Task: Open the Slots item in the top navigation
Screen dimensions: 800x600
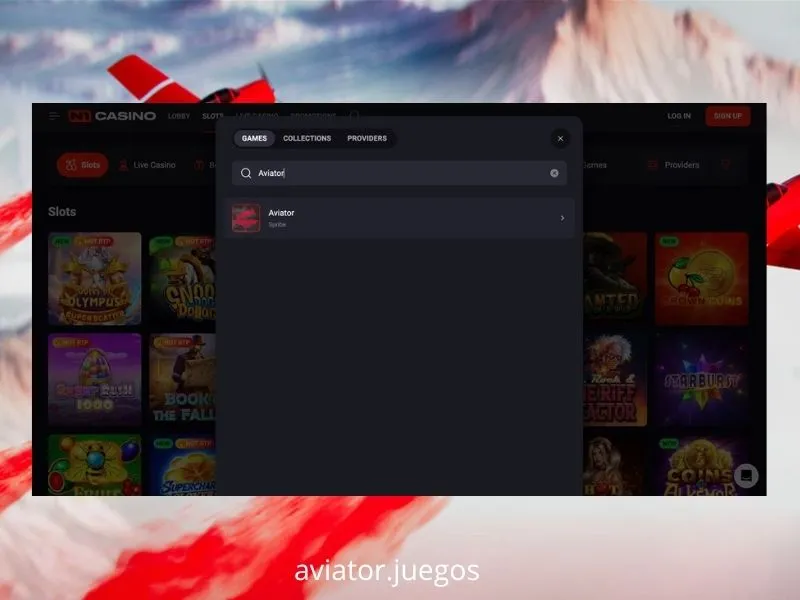Action: [212, 116]
